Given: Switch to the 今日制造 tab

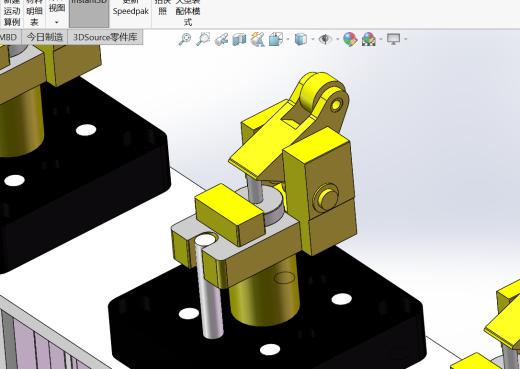Looking at the screenshot, I should (45, 37).
